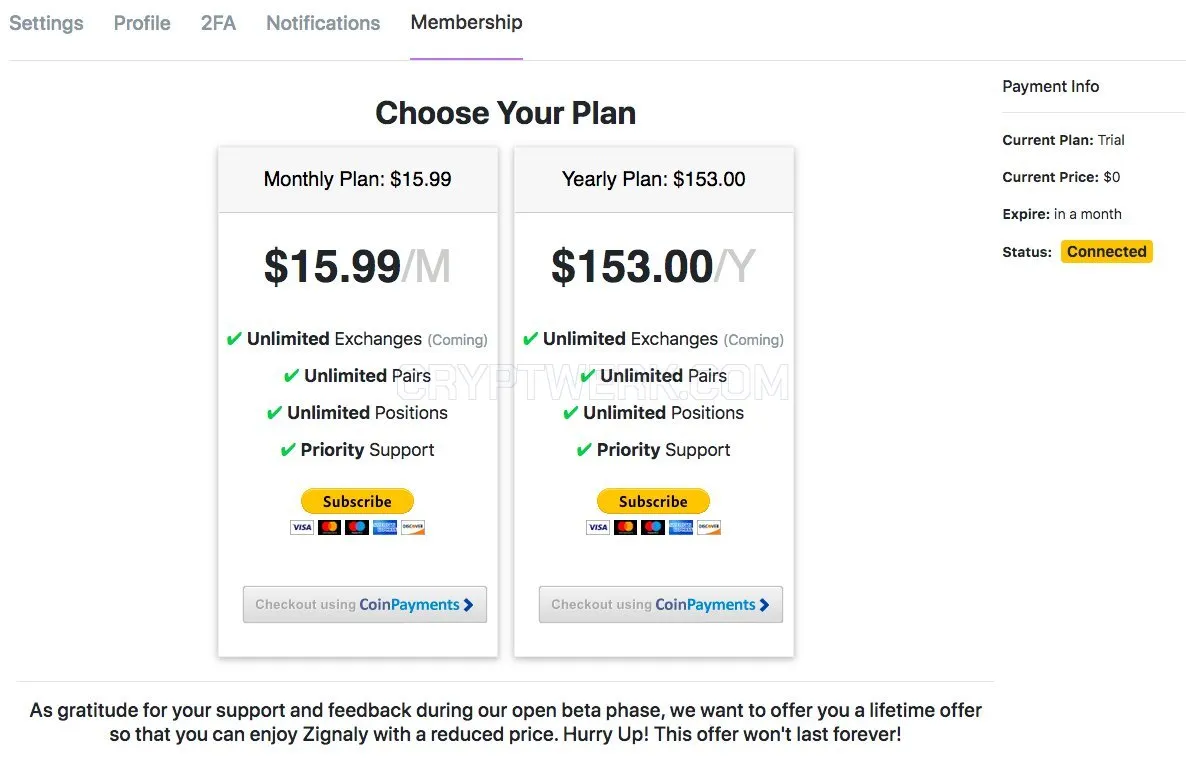
Task: Open the Settings tab
Action: tap(46, 23)
